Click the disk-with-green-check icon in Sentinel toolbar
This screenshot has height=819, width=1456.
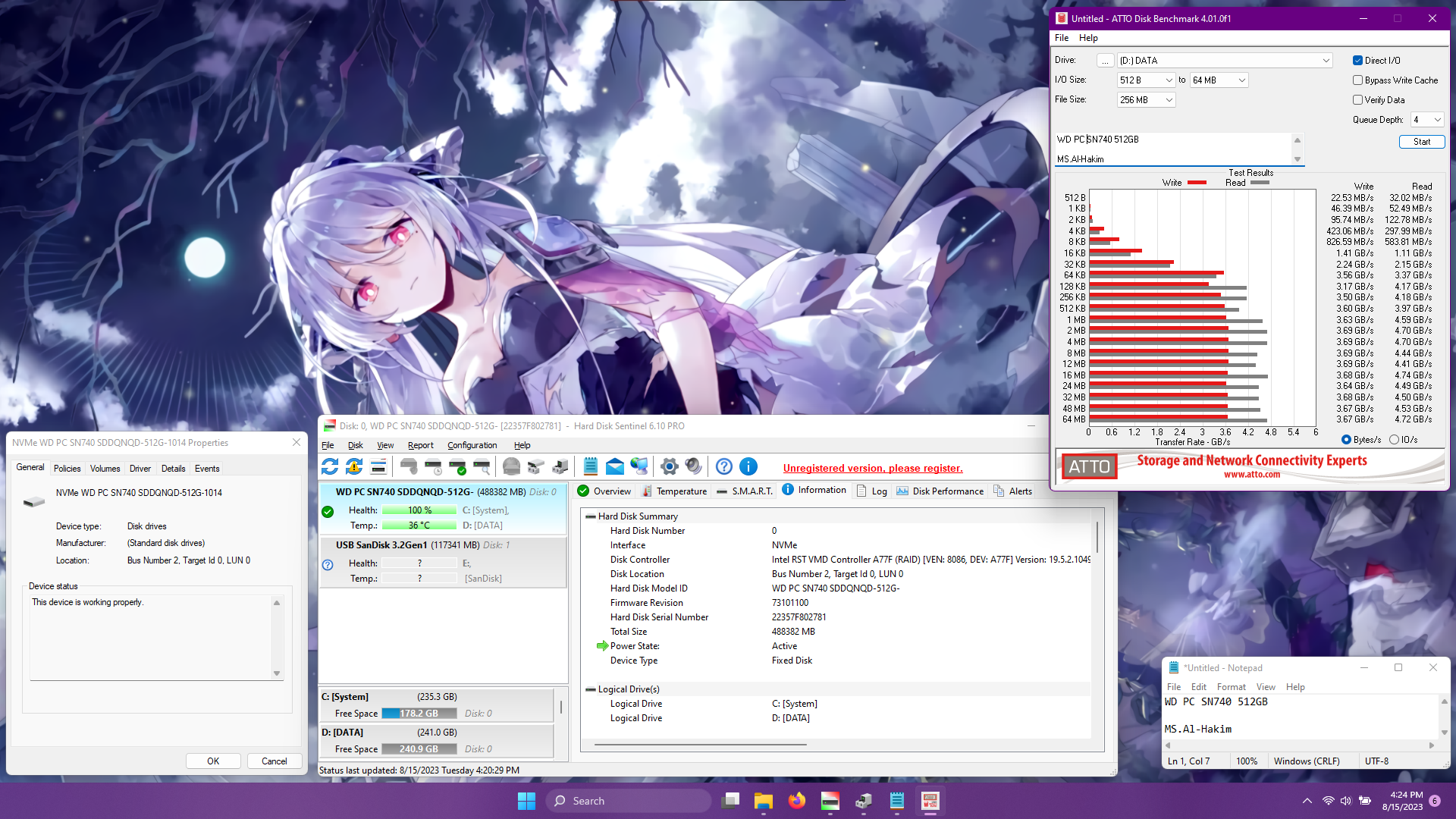[457, 466]
